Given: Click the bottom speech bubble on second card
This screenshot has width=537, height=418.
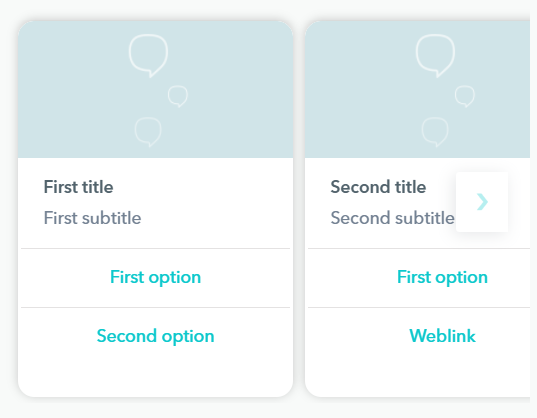Looking at the screenshot, I should [435, 132].
